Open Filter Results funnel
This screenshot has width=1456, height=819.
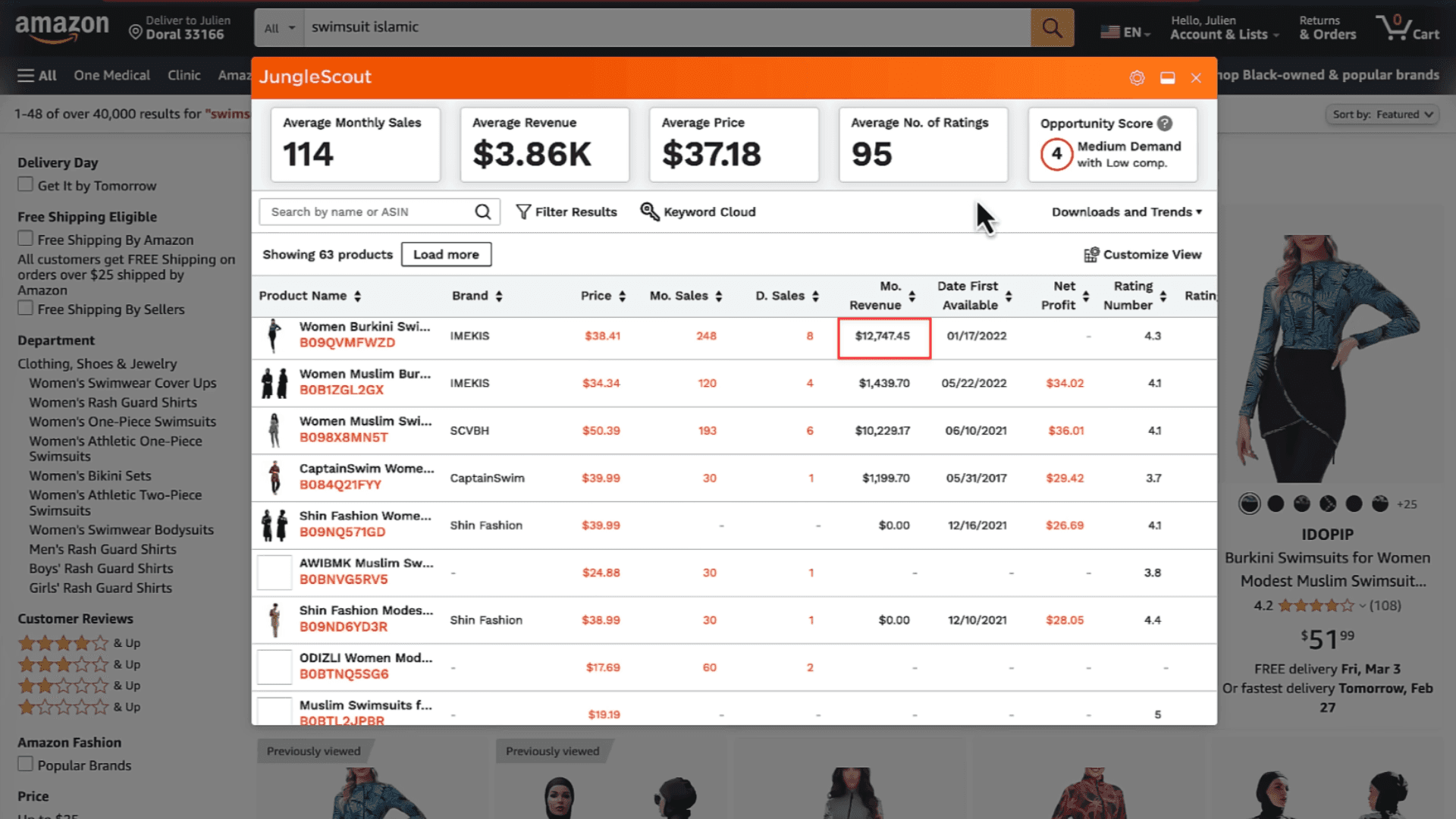566,212
